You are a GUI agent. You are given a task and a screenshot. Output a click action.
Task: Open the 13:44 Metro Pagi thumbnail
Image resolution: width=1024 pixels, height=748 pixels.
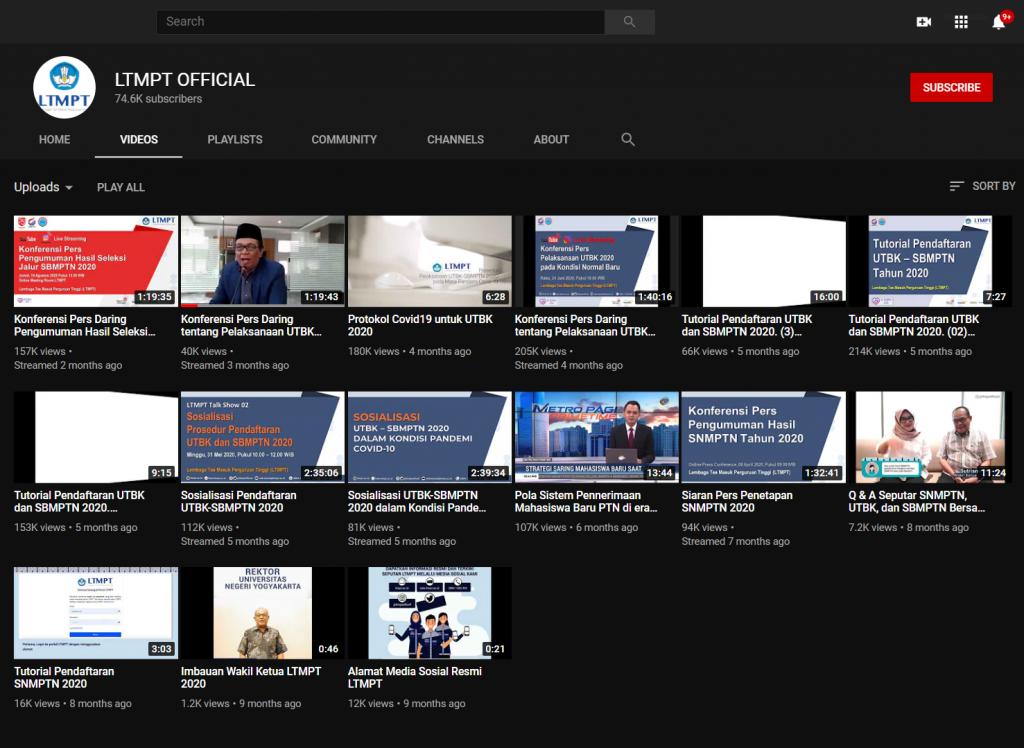596,437
